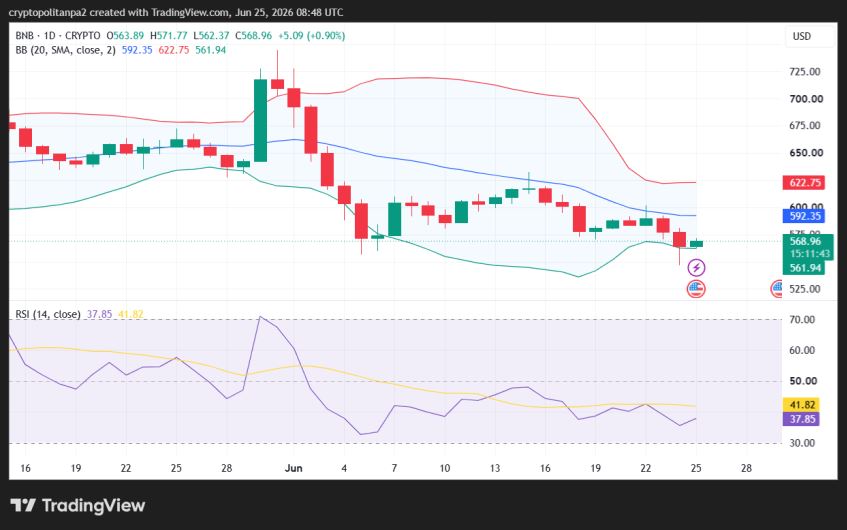
Task: Click the 675.00 price axis label
Action: tap(805, 125)
